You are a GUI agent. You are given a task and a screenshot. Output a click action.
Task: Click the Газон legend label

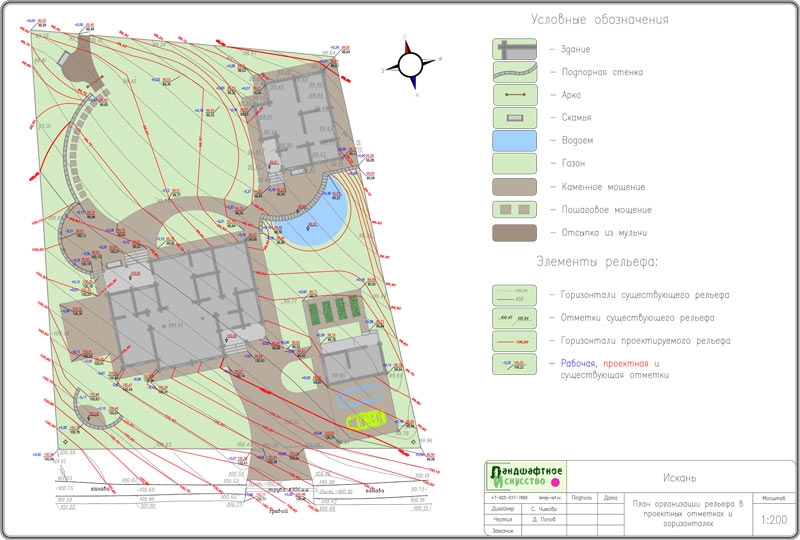pyautogui.click(x=573, y=163)
